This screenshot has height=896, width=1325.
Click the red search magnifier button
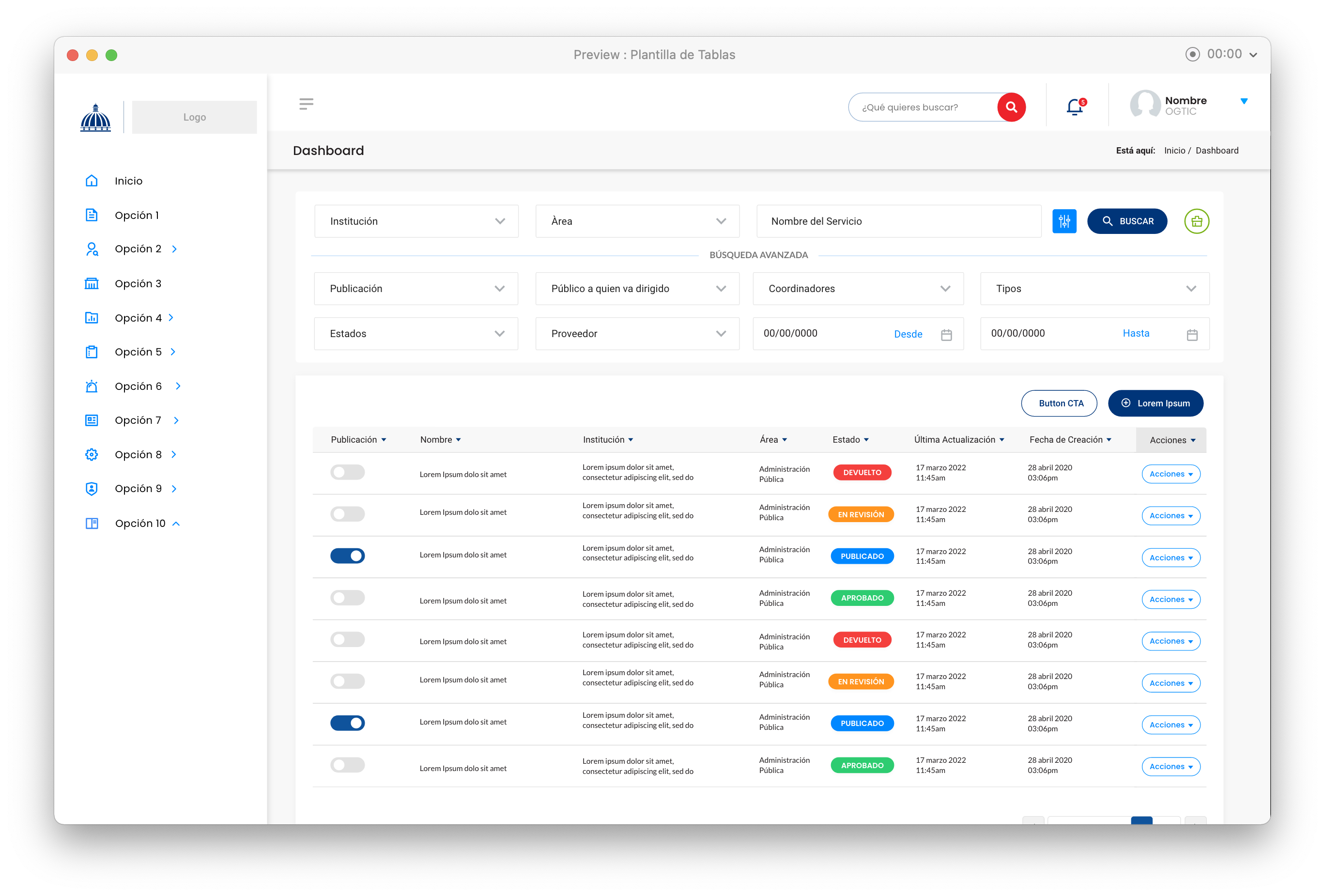pos(1011,107)
